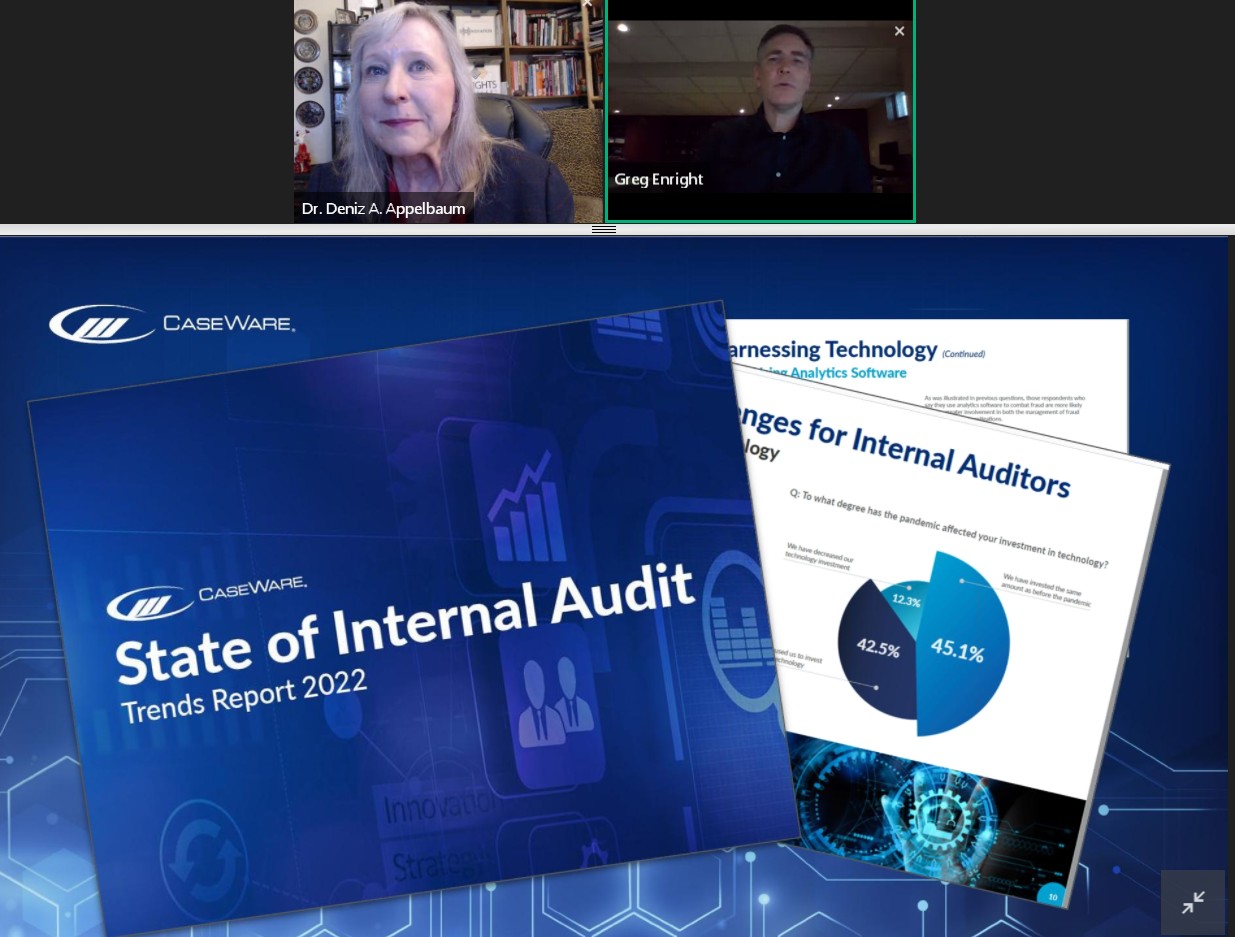1235x937 pixels.
Task: Select Dr. Deniz A. Appelbaum's video feed
Action: click(448, 111)
